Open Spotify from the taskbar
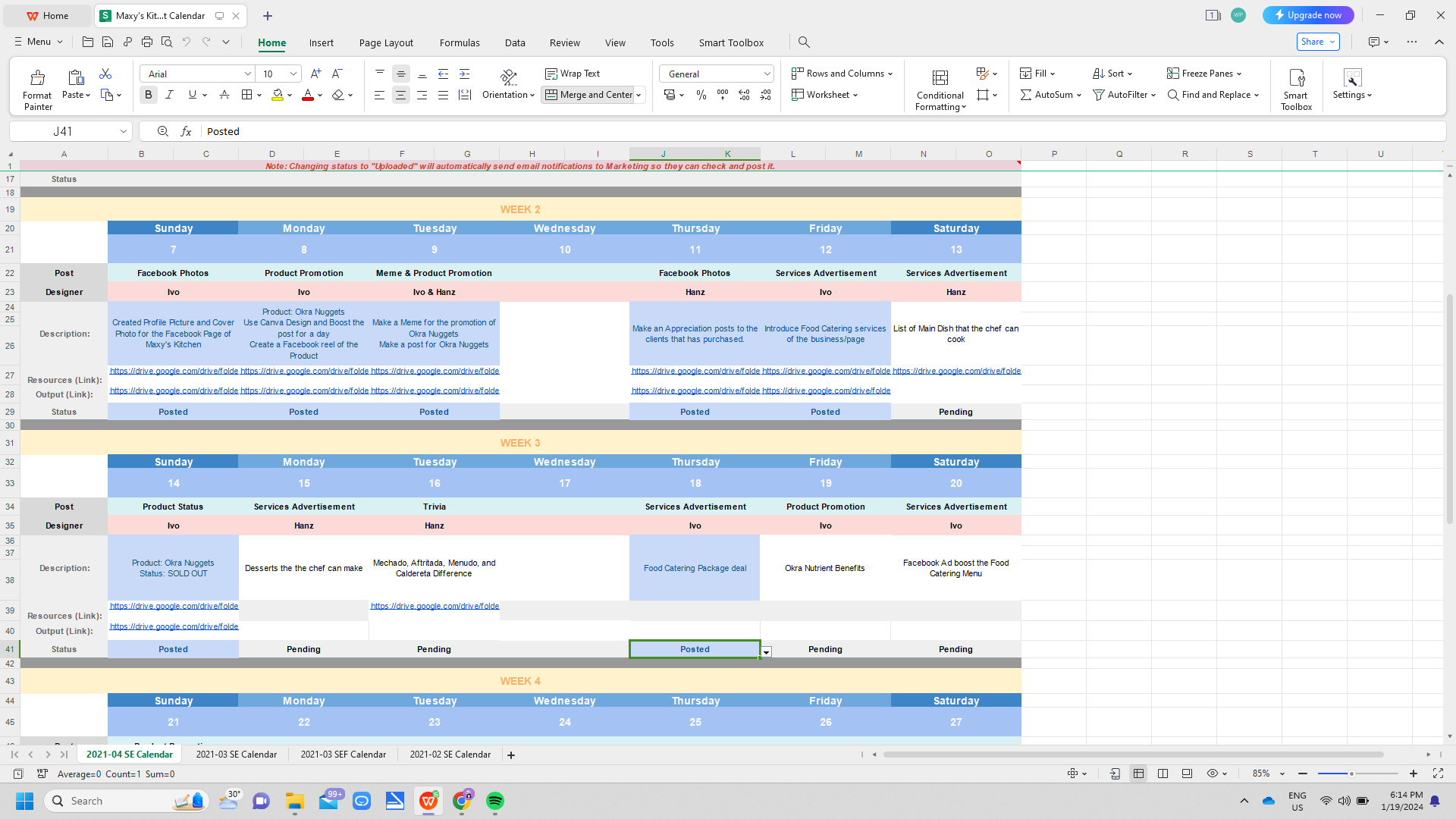Image resolution: width=1456 pixels, height=819 pixels. tap(495, 801)
